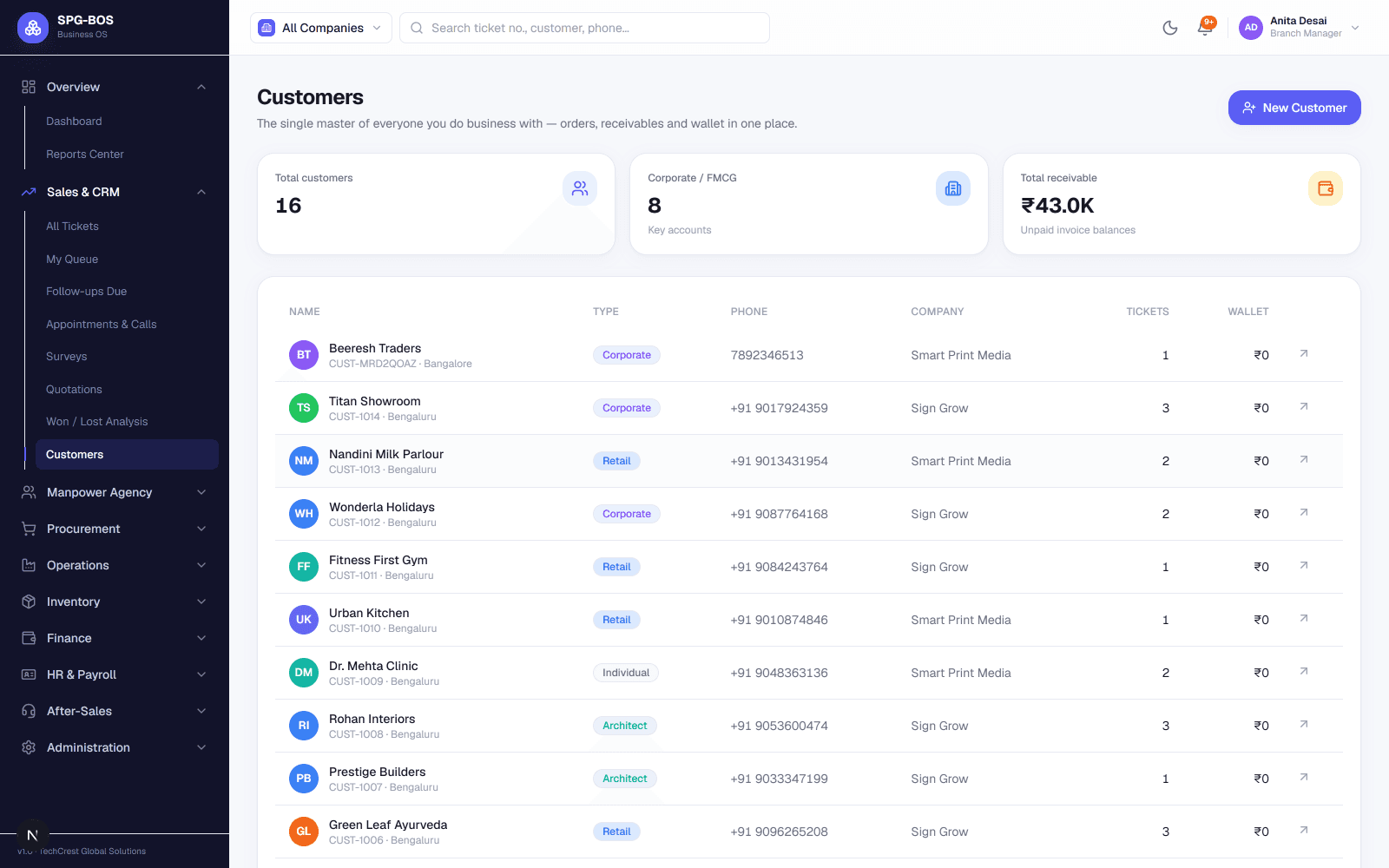Sort by NAME column header

[305, 312]
